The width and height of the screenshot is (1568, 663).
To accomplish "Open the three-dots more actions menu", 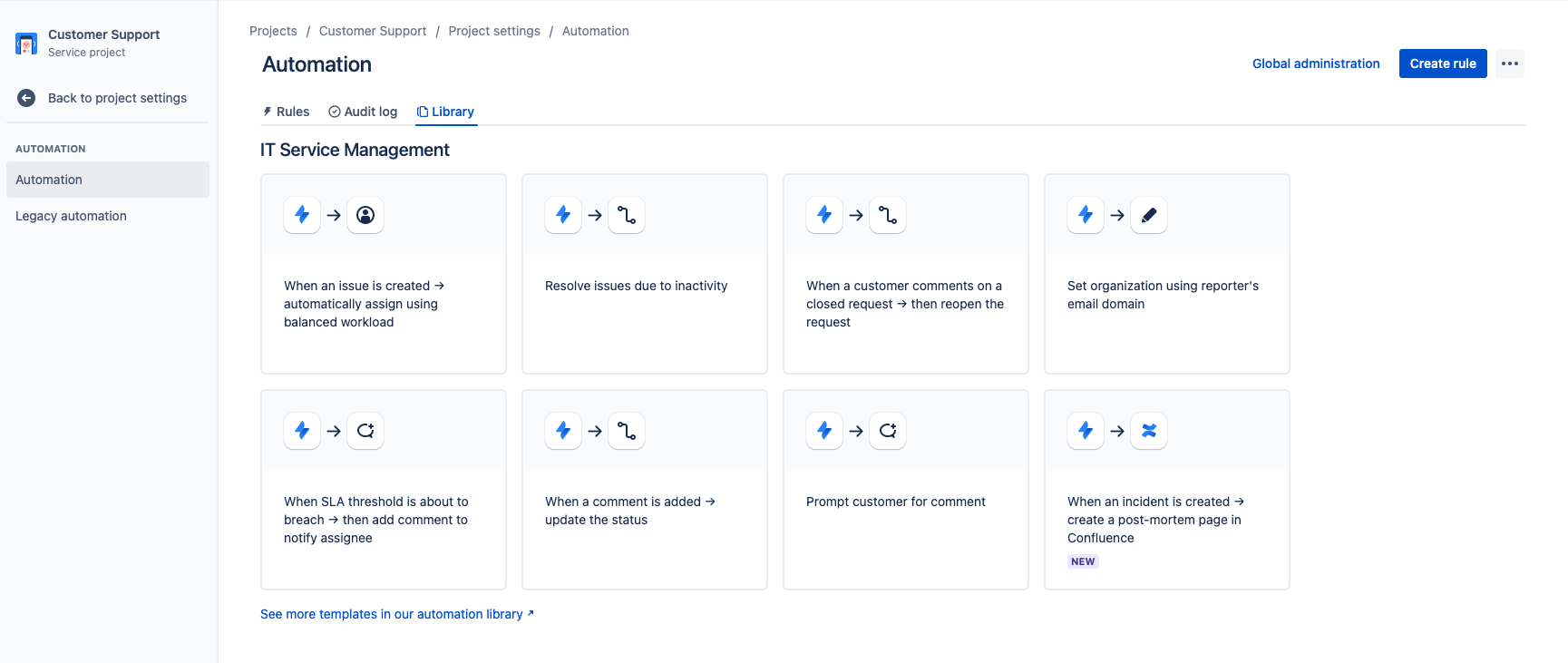I will 1509,63.
